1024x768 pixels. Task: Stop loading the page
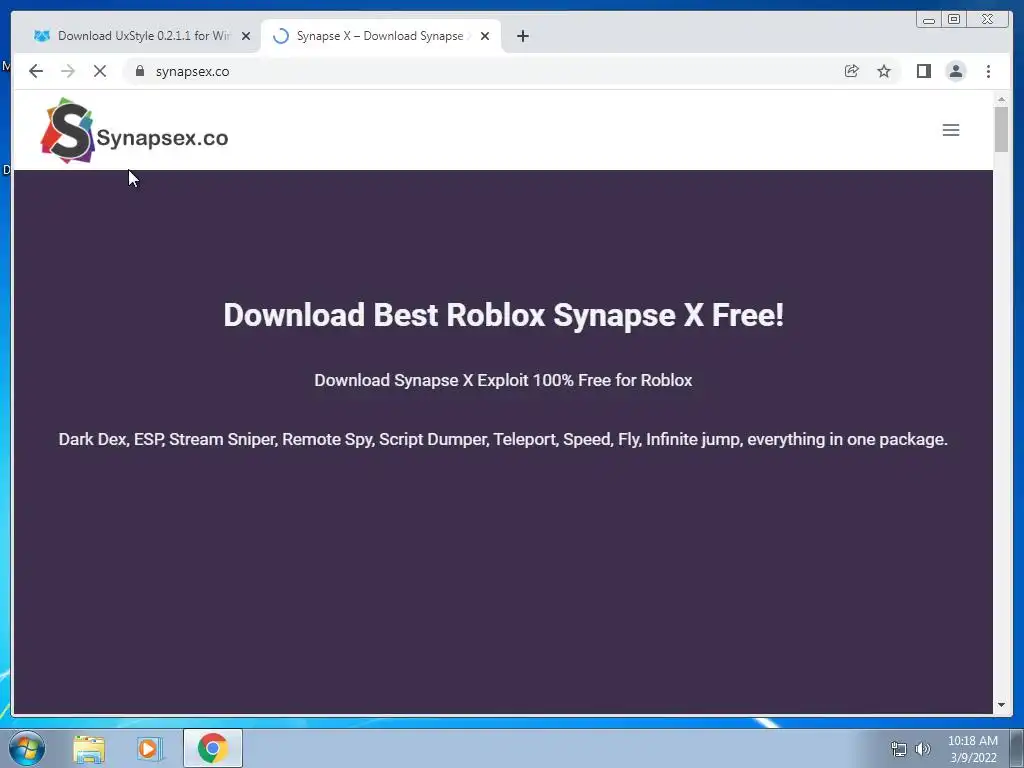[100, 71]
